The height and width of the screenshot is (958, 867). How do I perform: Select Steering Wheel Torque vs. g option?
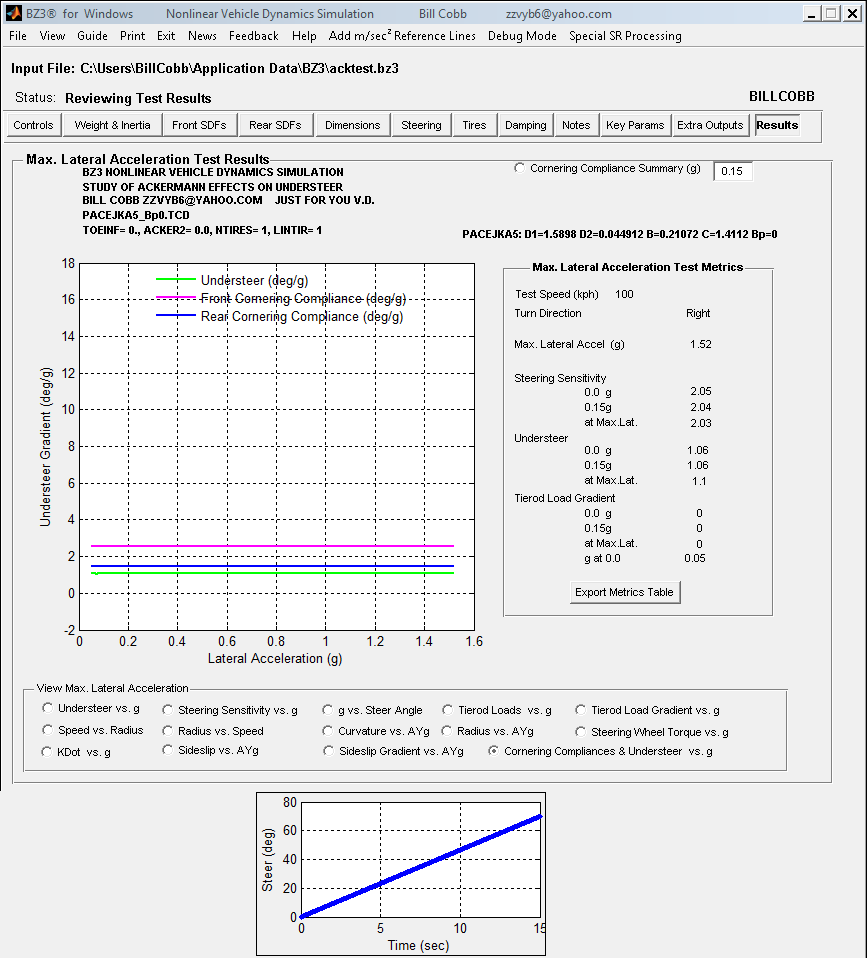pos(580,732)
